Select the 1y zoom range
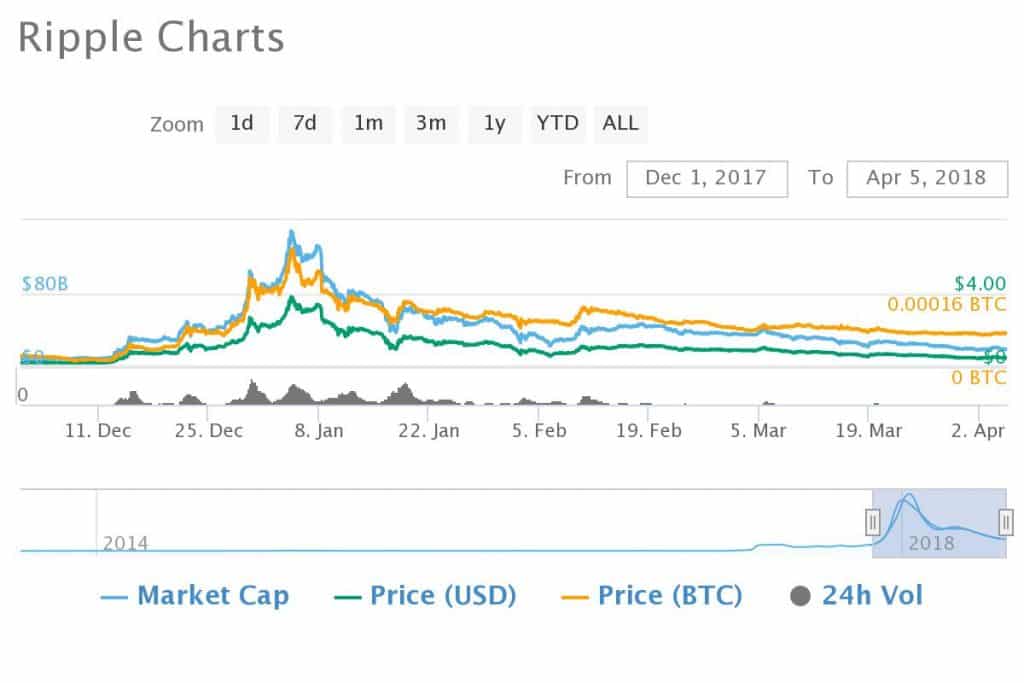This screenshot has width=1024, height=683. coord(494,124)
